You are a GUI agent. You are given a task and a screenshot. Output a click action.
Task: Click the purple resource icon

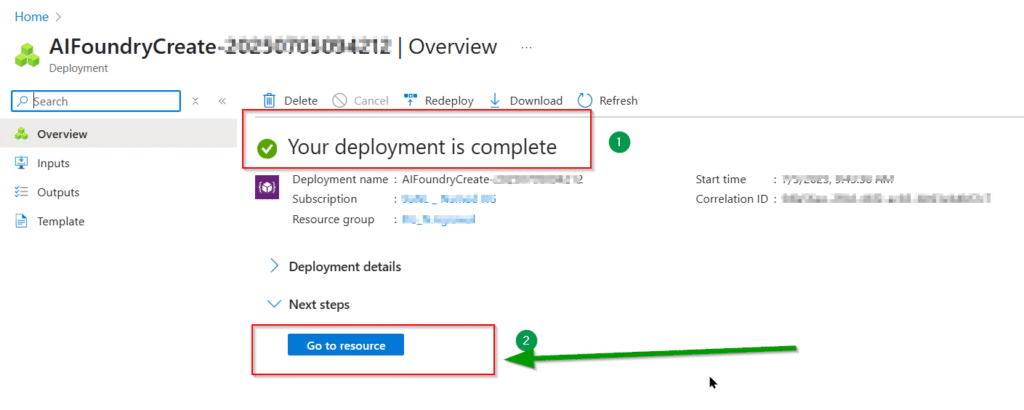pyautogui.click(x=266, y=187)
